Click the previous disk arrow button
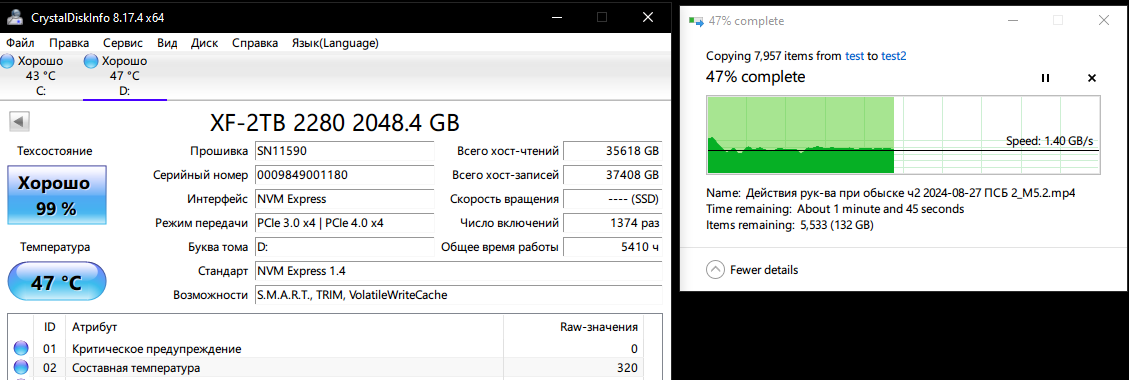Image resolution: width=1129 pixels, height=380 pixels. pyautogui.click(x=19, y=122)
